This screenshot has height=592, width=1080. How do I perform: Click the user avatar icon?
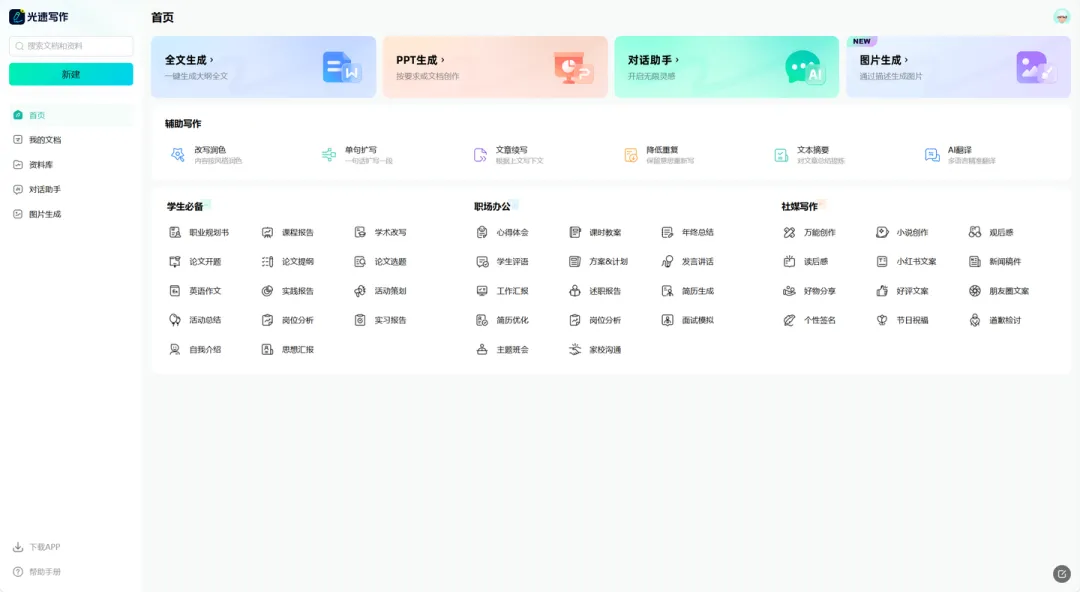pos(1061,17)
